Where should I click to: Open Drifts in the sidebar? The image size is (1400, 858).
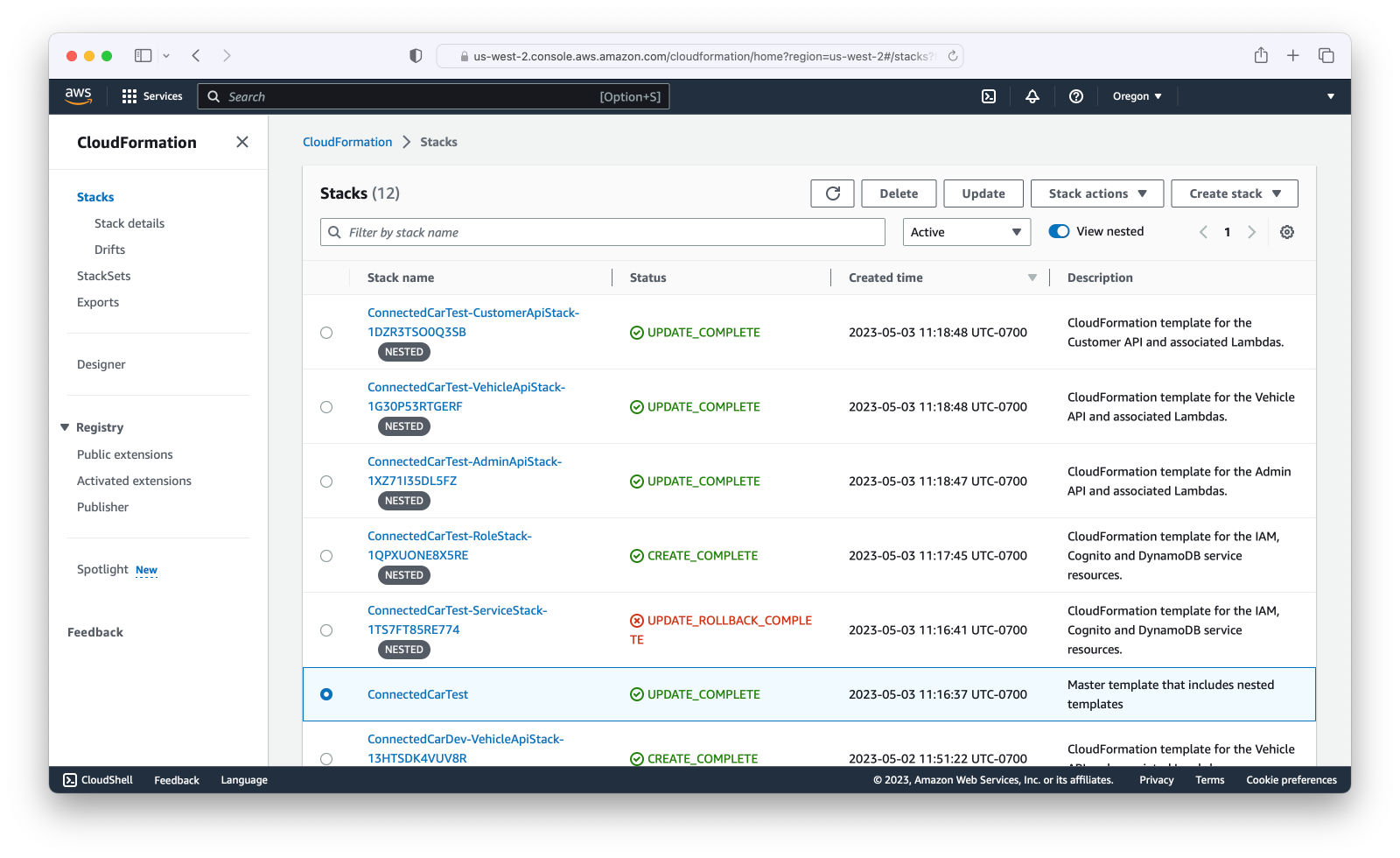[109, 250]
